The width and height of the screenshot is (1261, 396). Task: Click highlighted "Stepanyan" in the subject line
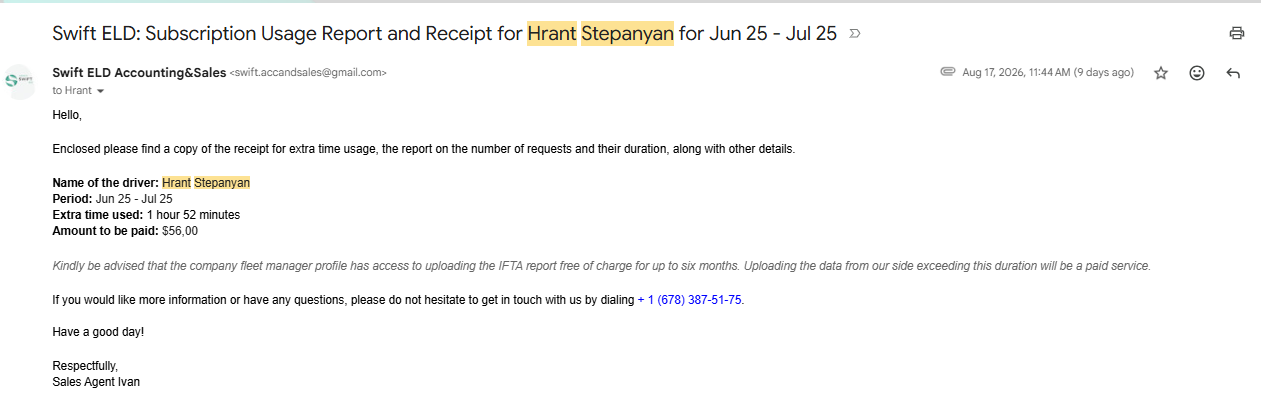click(627, 33)
